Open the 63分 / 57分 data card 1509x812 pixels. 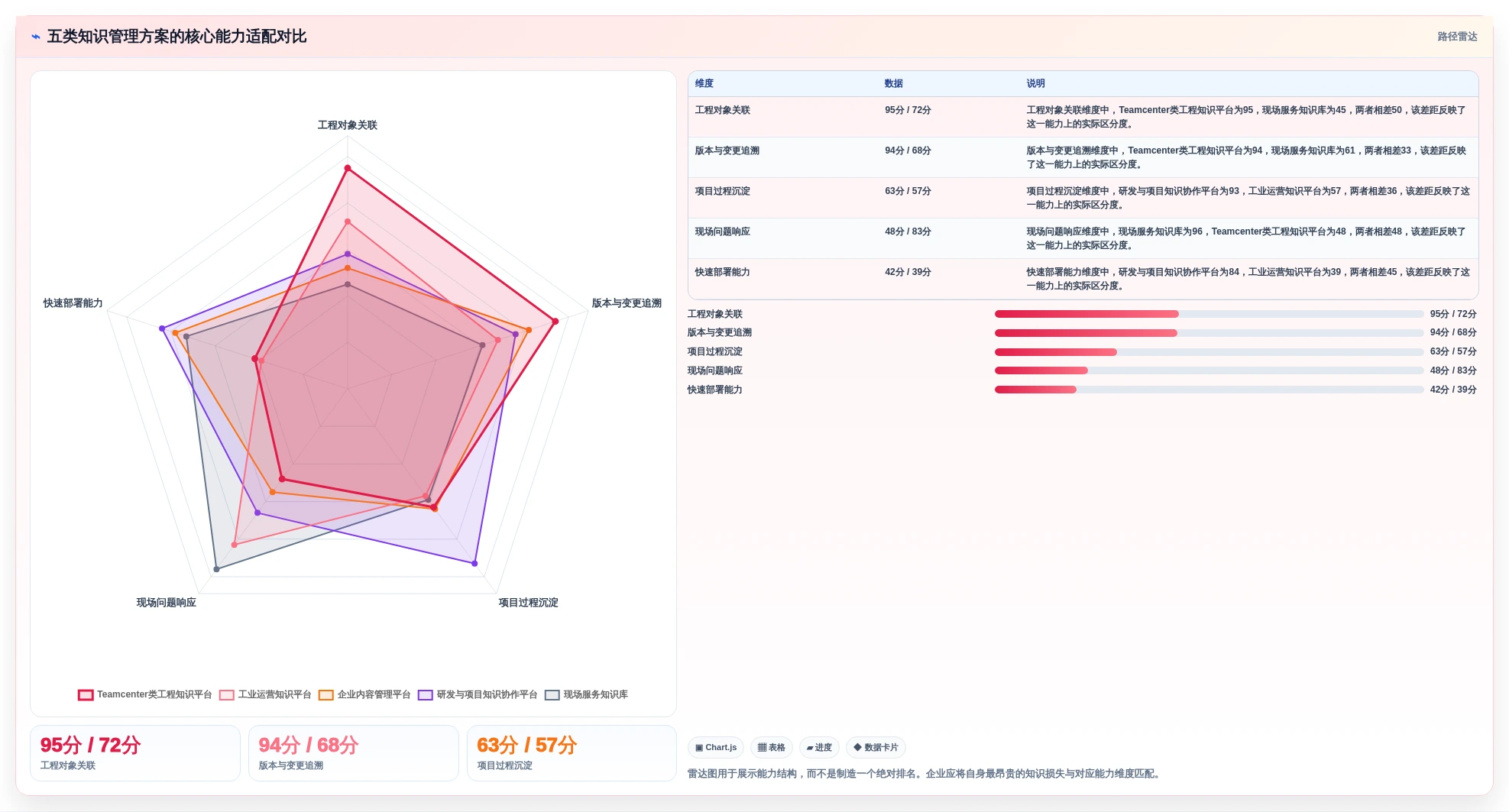click(x=572, y=753)
